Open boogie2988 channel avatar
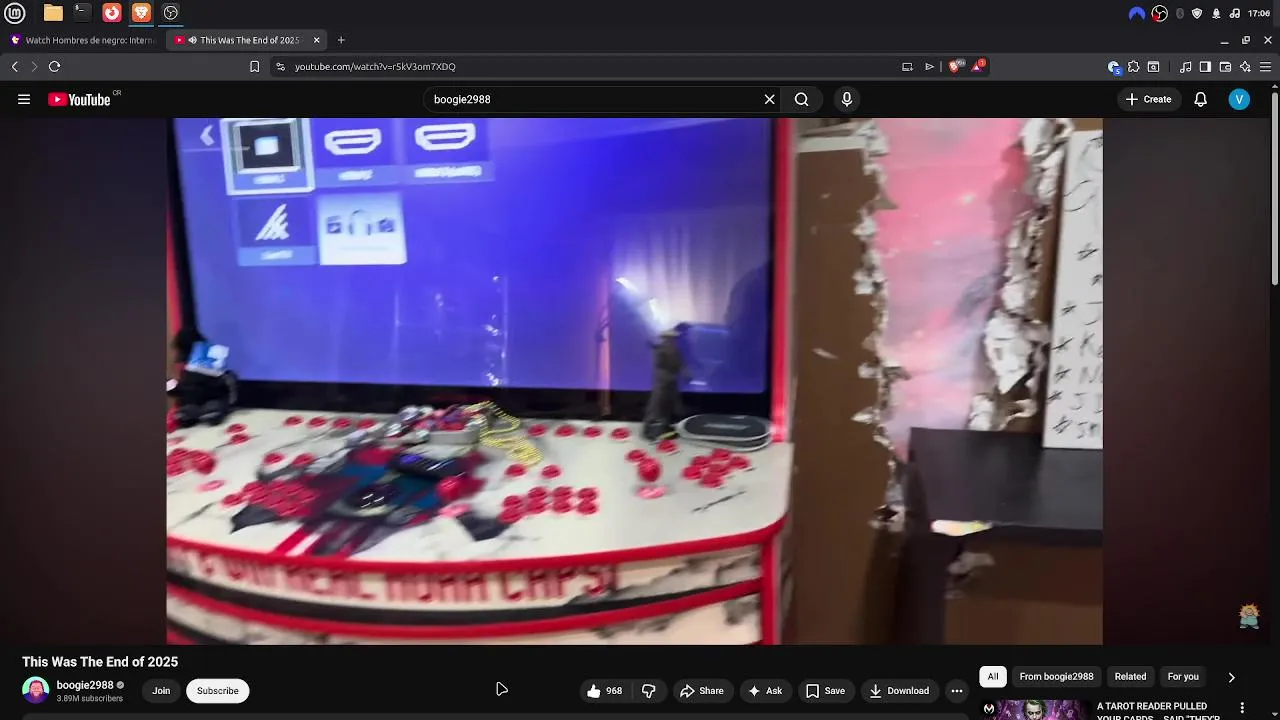 click(x=36, y=691)
